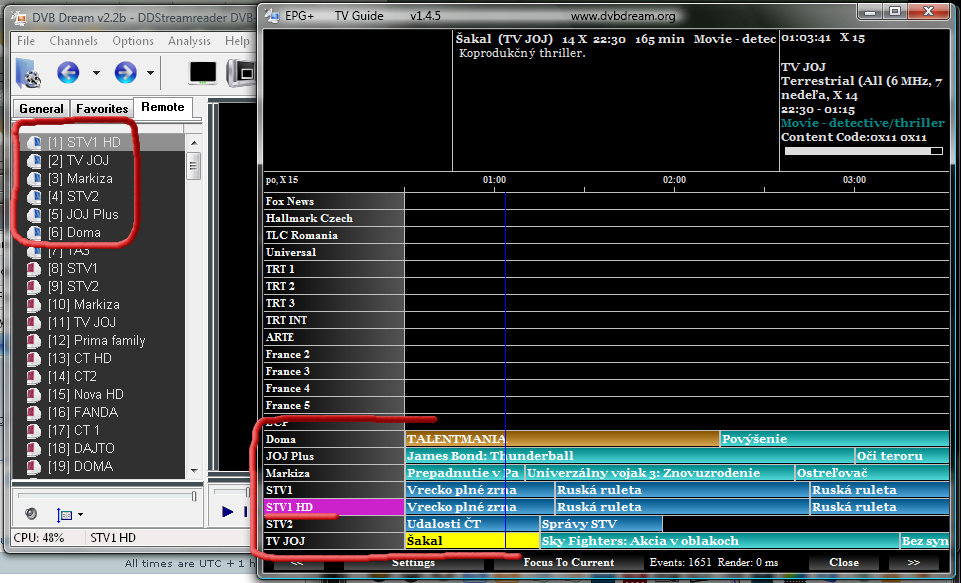Click progress bar in EPG info panel

click(x=864, y=151)
